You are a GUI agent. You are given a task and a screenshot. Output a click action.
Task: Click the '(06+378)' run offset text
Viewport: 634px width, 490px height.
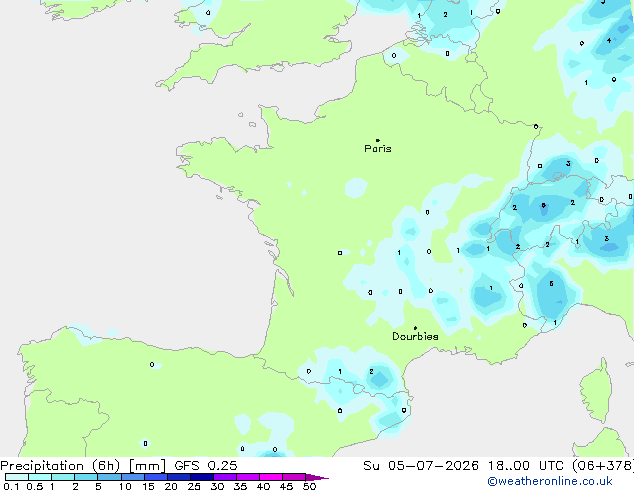coord(603,466)
